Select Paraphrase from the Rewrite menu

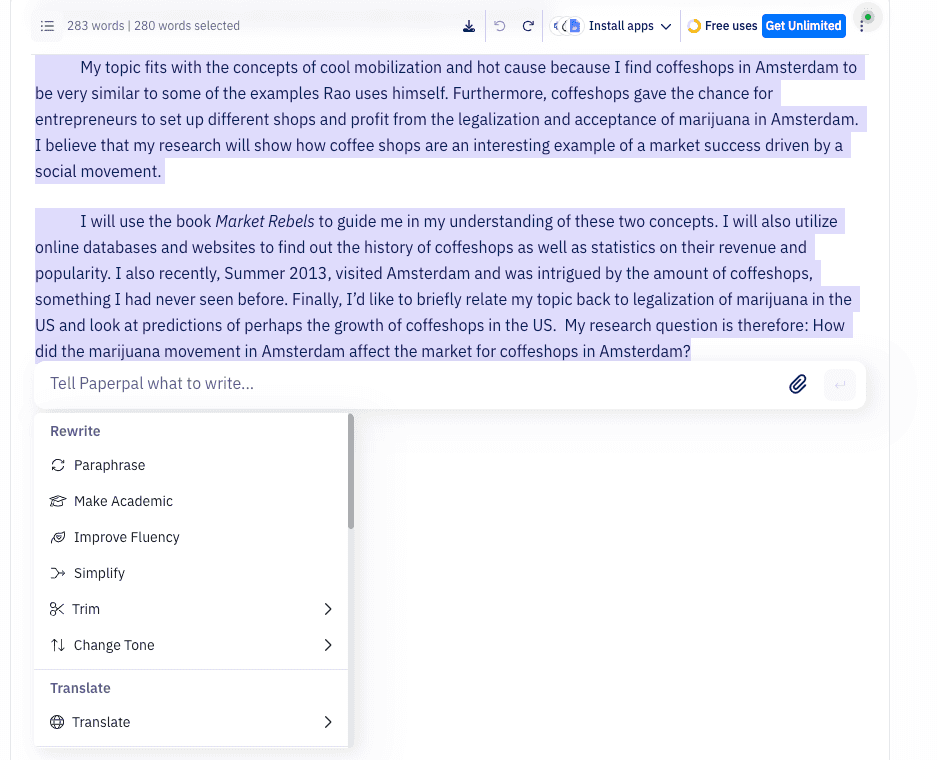pyautogui.click(x=108, y=465)
